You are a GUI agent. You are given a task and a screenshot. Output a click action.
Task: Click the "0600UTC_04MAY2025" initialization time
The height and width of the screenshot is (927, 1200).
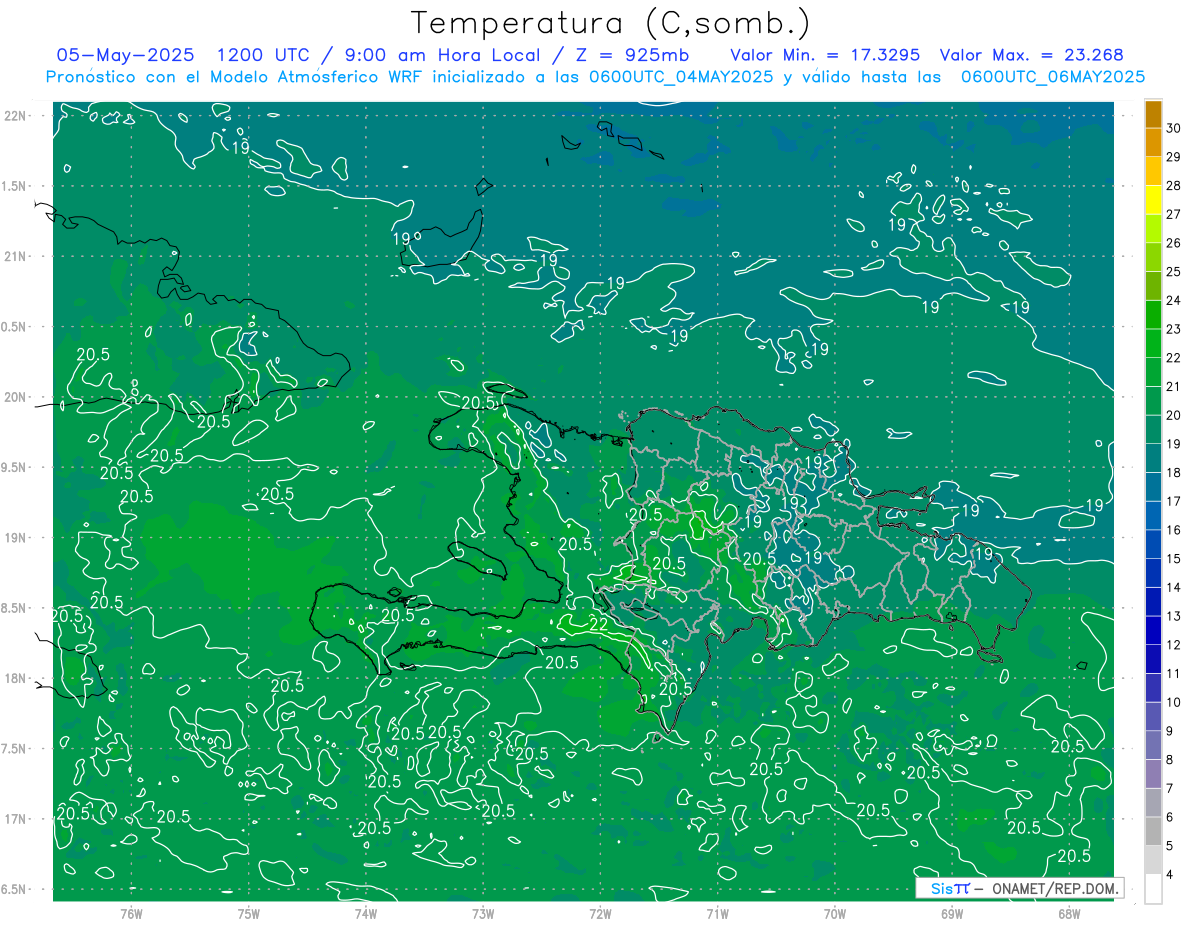tap(680, 76)
